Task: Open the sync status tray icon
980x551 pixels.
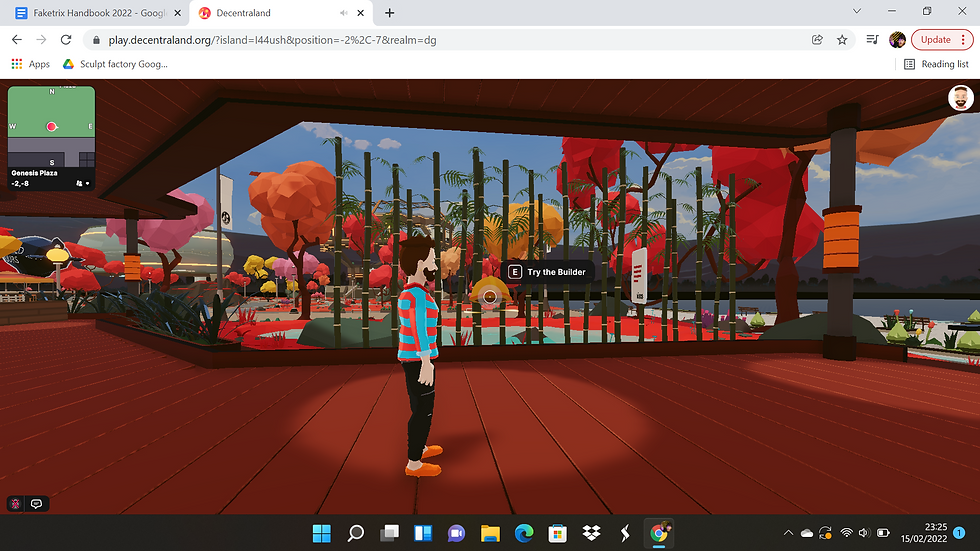Action: click(826, 533)
